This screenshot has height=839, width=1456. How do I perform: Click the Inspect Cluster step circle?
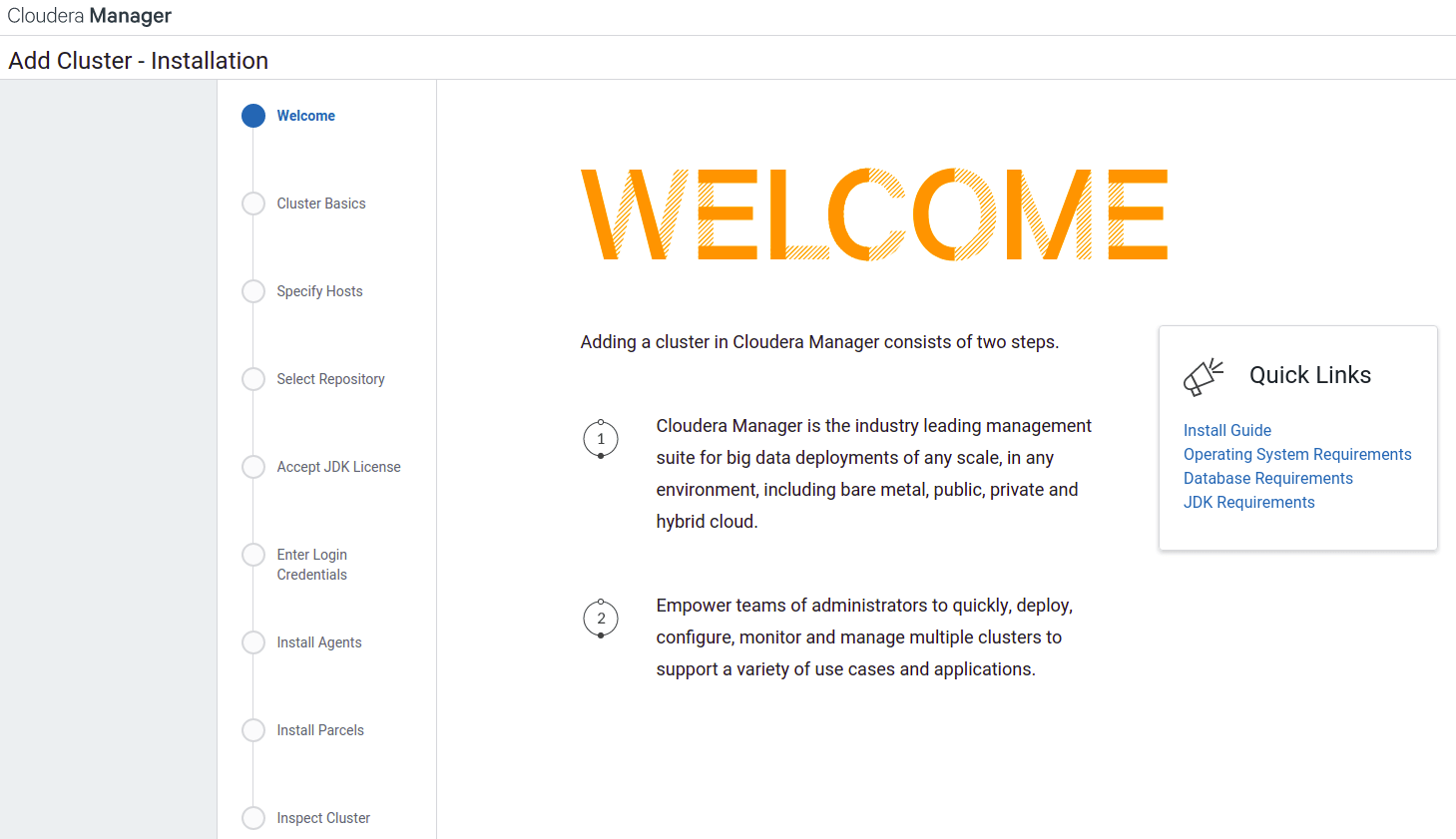coord(253,818)
